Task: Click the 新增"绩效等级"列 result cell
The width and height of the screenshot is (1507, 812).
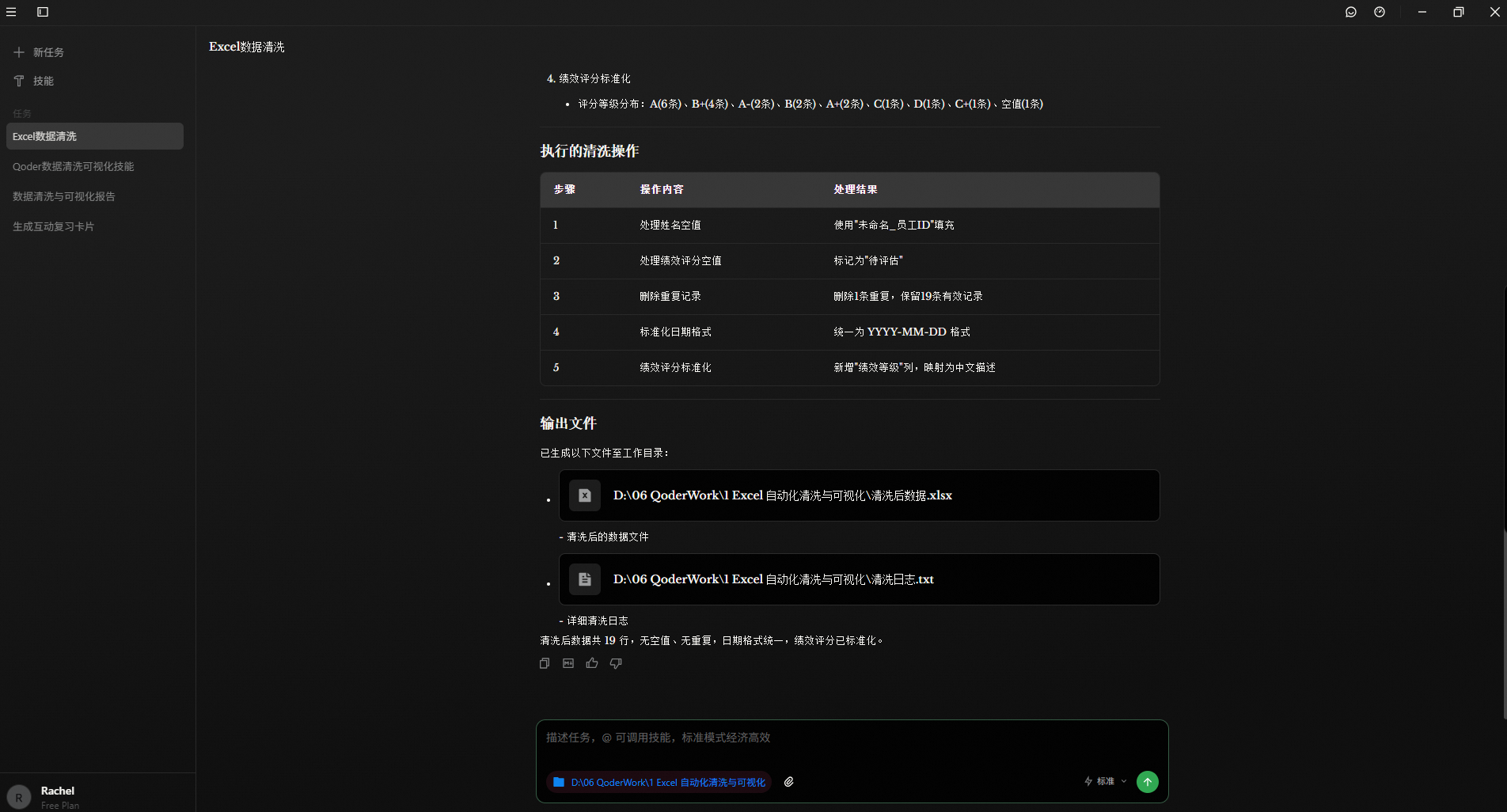Action: click(915, 368)
